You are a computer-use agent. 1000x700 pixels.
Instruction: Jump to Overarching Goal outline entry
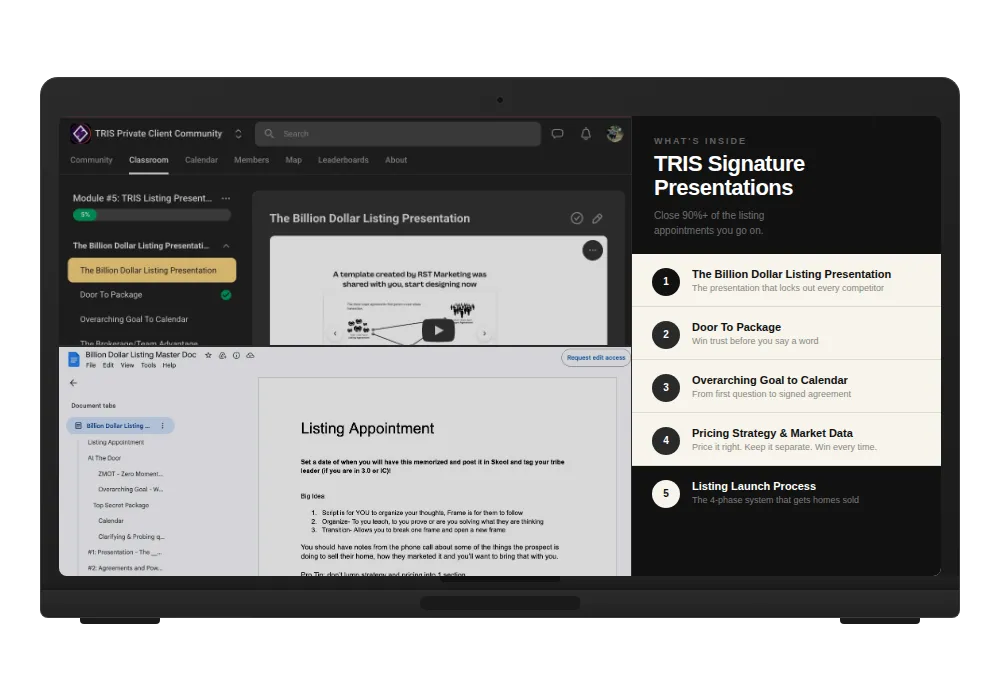130,490
